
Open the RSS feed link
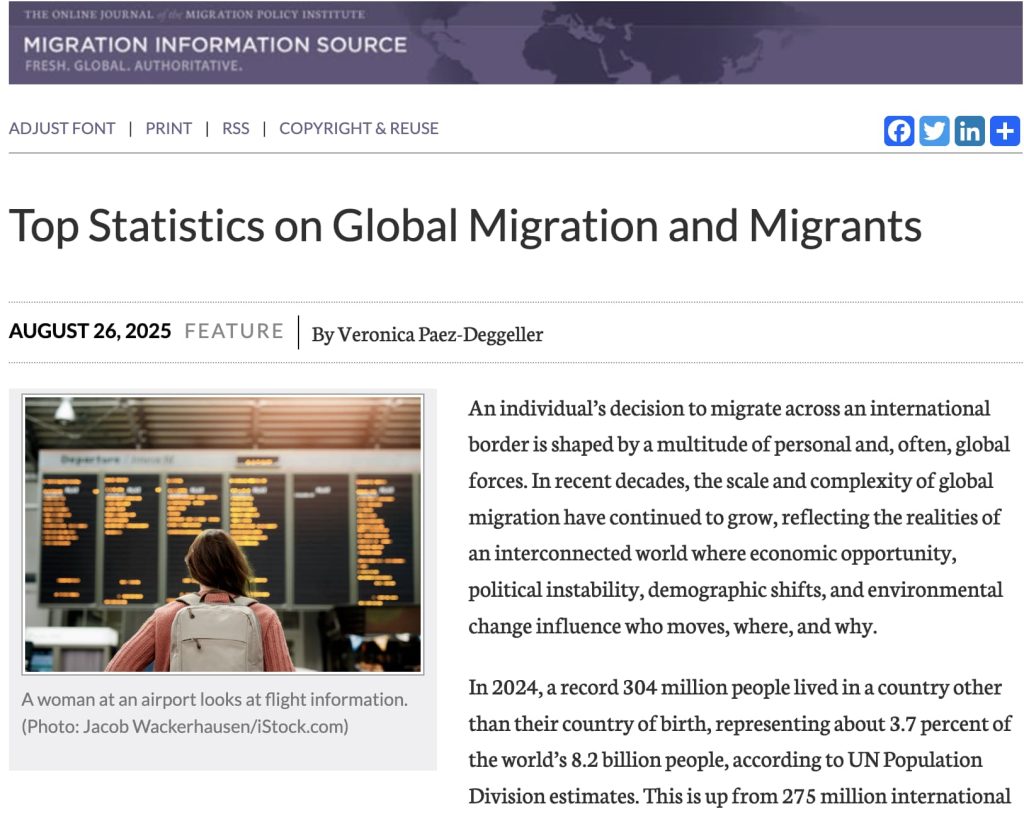[x=236, y=128]
